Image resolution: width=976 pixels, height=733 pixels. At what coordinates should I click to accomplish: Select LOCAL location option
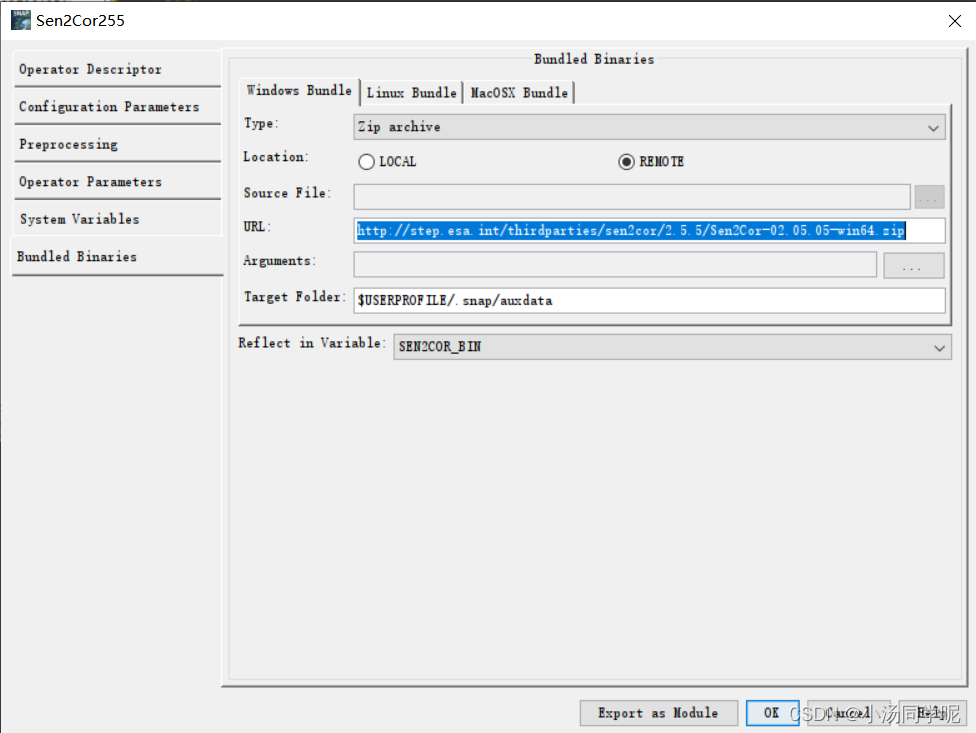tap(366, 160)
